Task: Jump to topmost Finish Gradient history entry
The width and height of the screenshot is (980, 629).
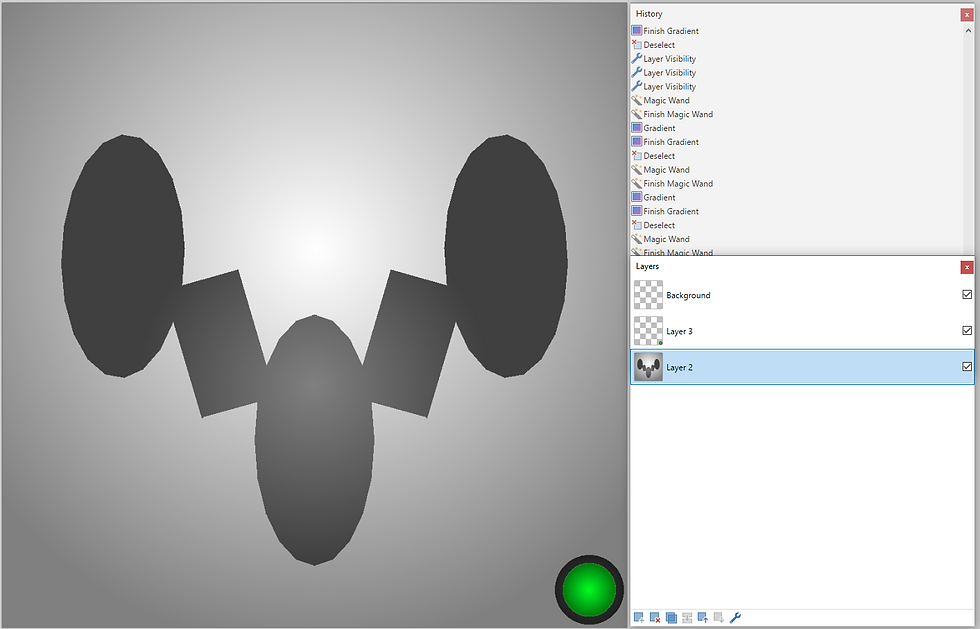Action: [x=665, y=31]
